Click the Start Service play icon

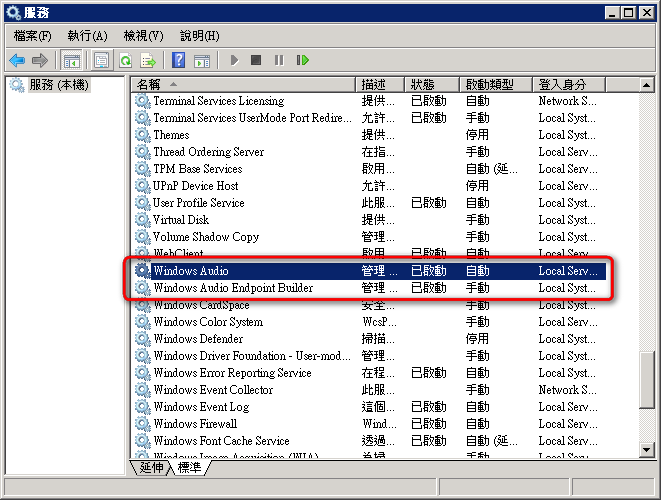tap(234, 60)
